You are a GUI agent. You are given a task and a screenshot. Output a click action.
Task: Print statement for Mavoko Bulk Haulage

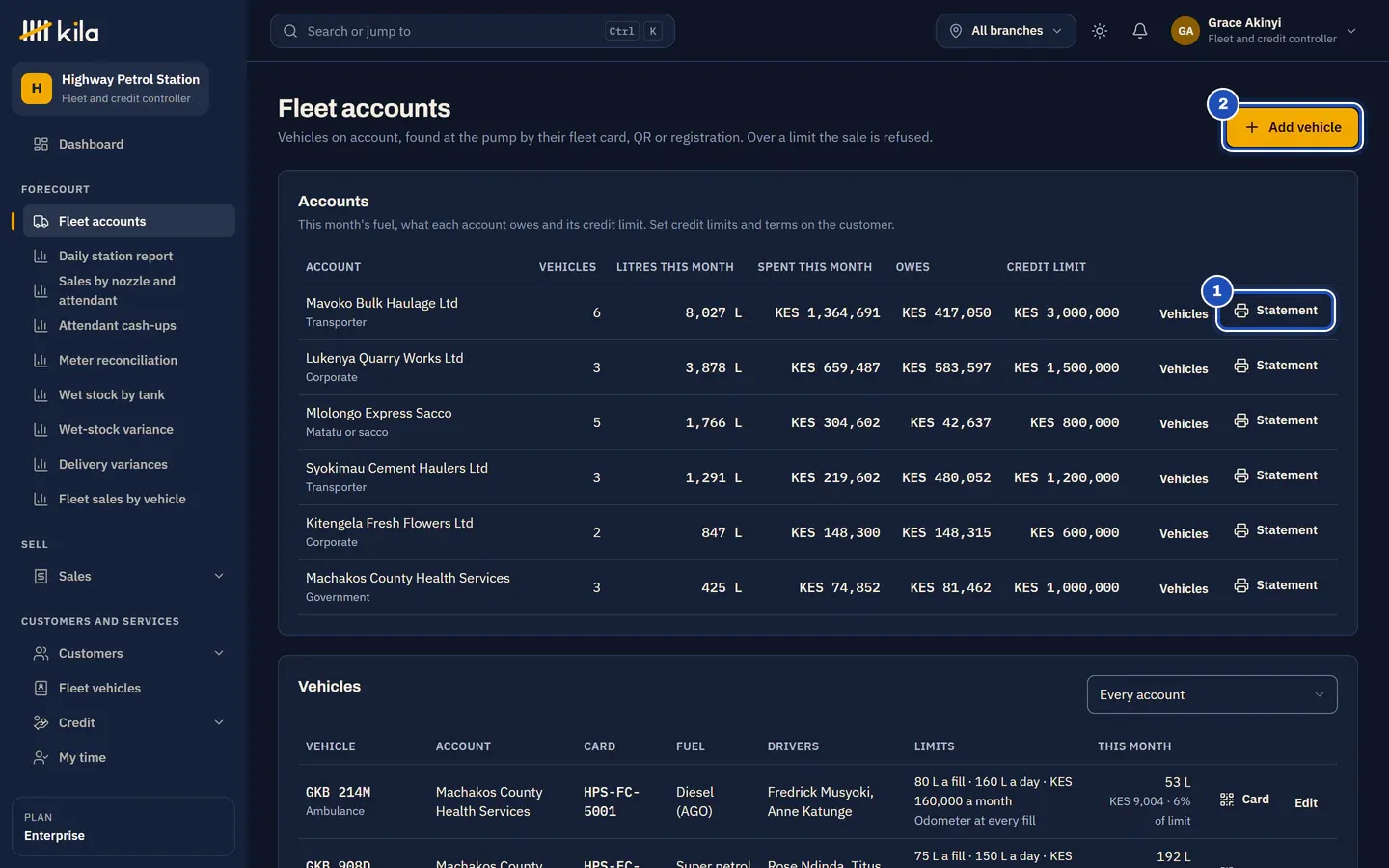point(1276,311)
